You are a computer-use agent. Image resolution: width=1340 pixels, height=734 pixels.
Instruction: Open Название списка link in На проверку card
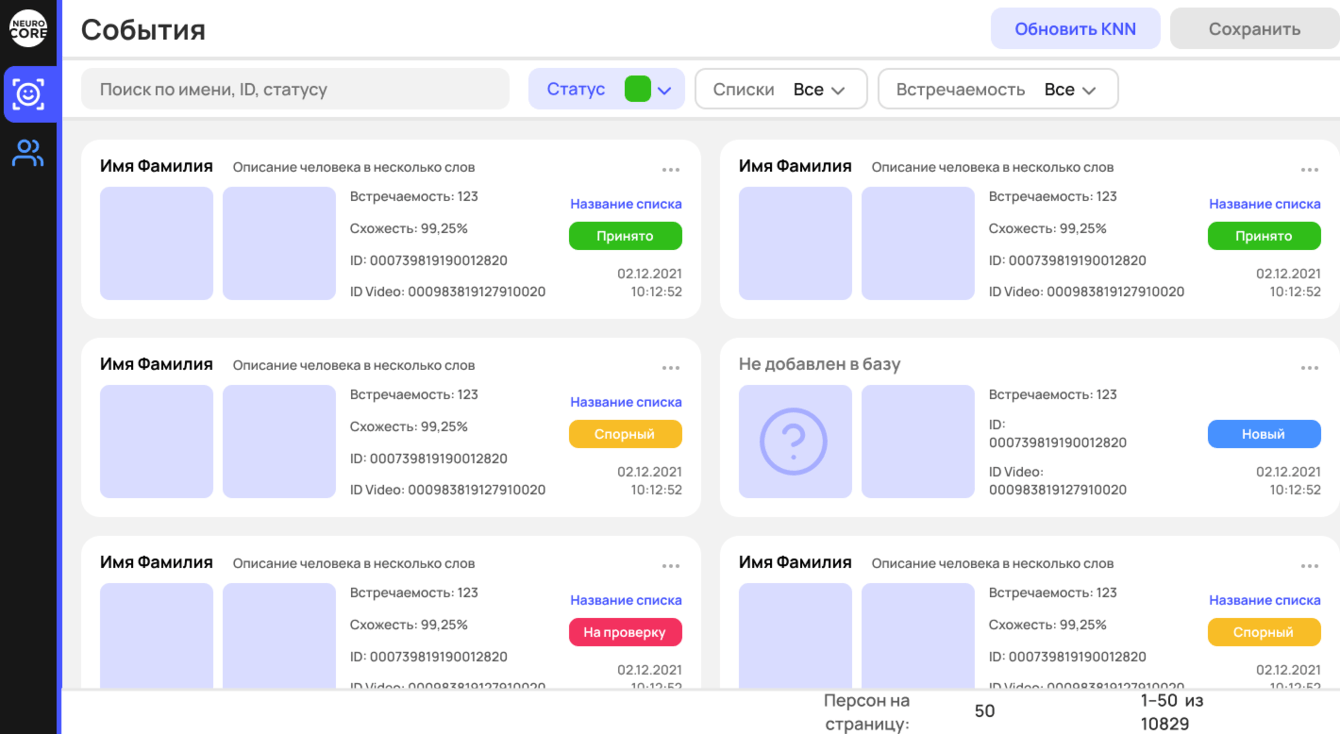tap(626, 600)
